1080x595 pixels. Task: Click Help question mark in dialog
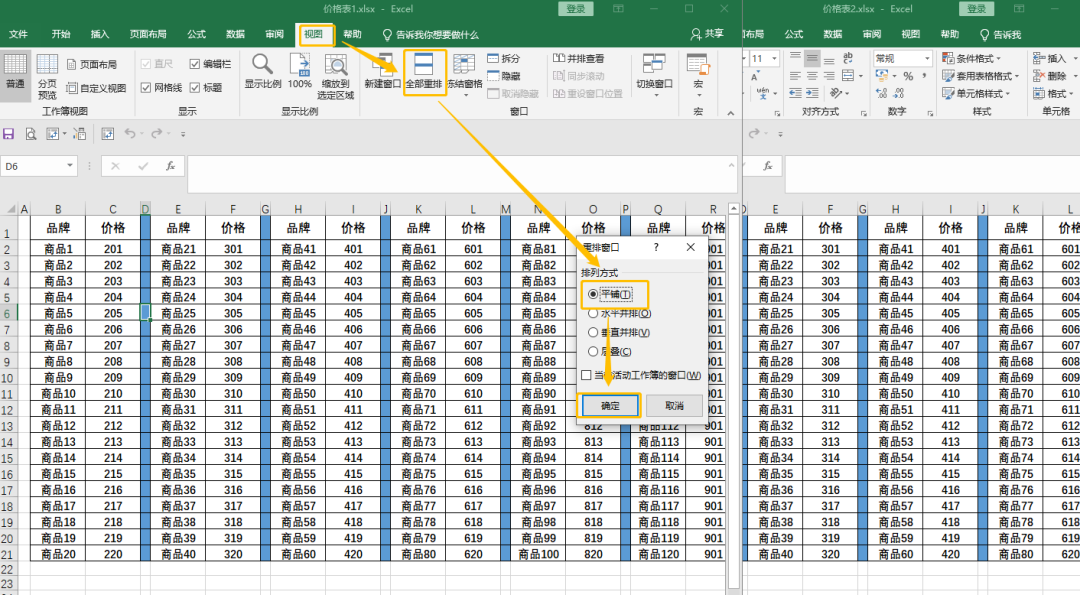[656, 247]
